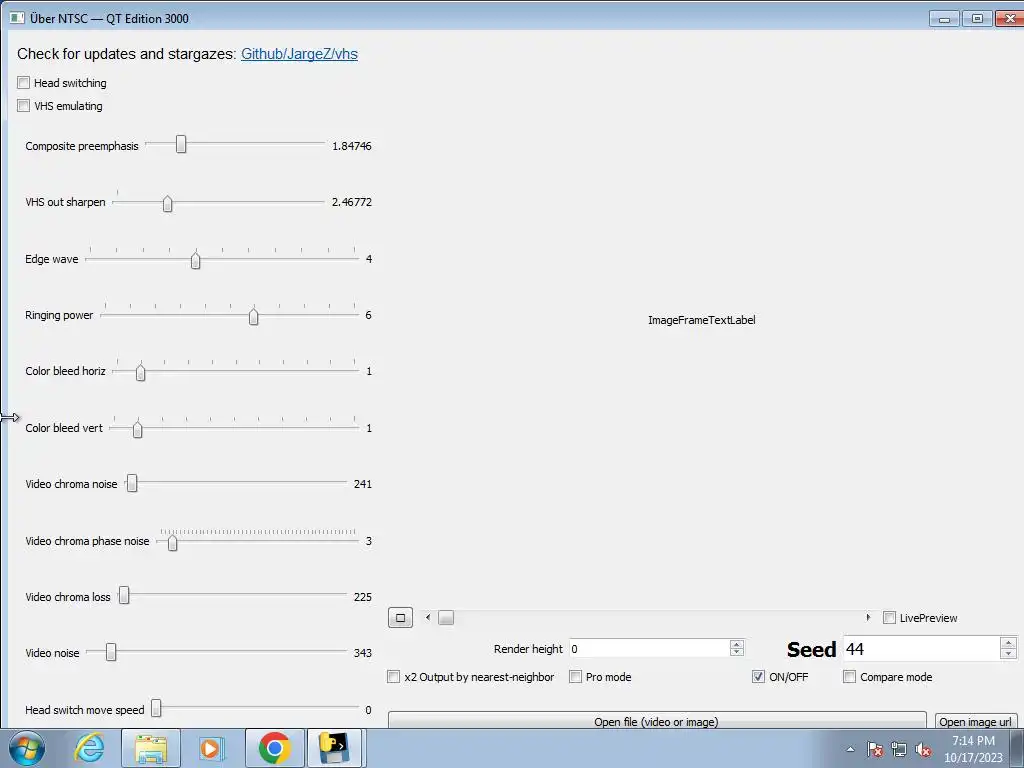Image resolution: width=1024 pixels, height=768 pixels.
Task: Open Google Chrome from the taskbar
Action: pyautogui.click(x=274, y=748)
